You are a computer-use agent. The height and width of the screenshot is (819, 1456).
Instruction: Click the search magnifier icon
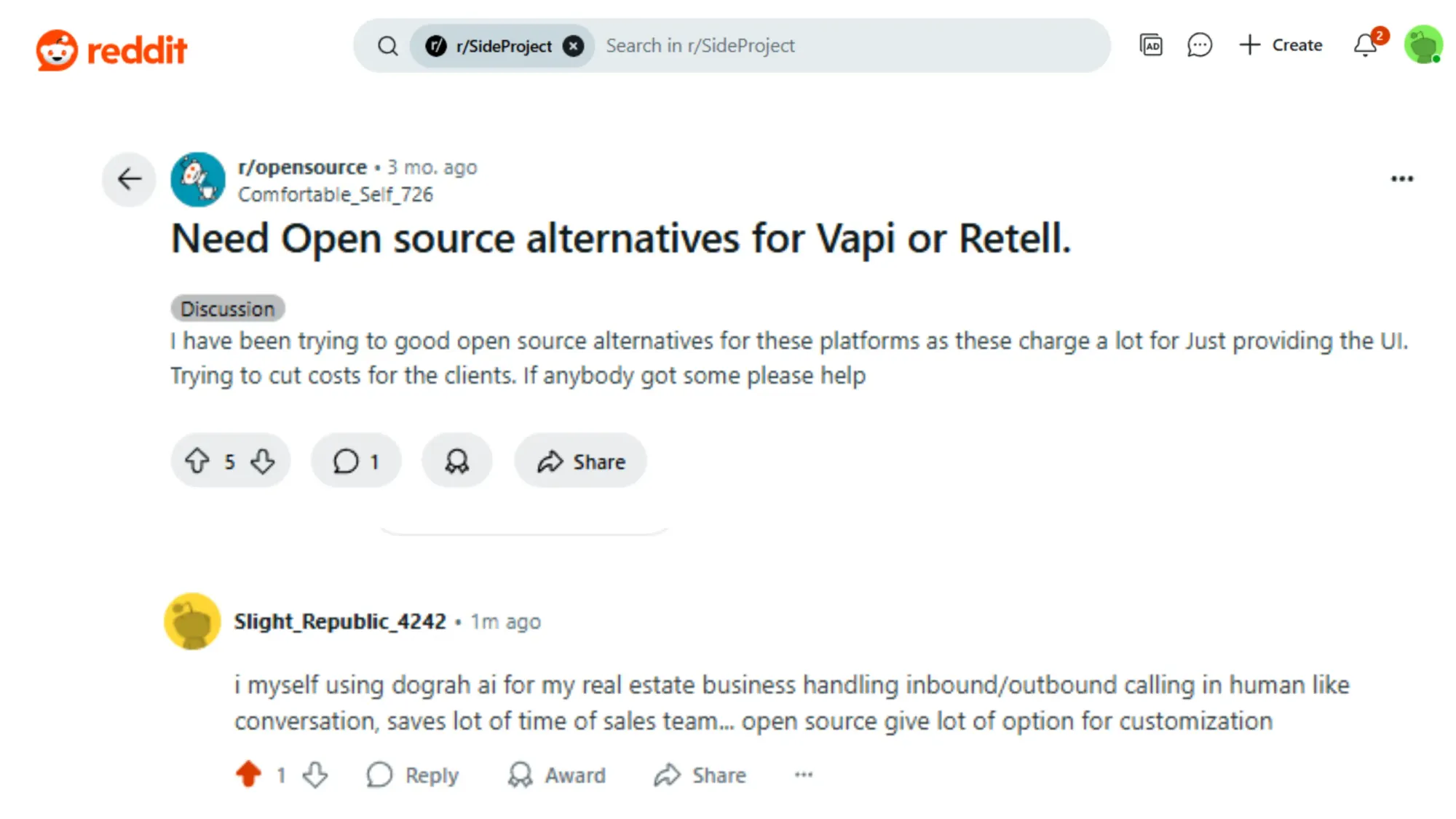click(x=388, y=45)
